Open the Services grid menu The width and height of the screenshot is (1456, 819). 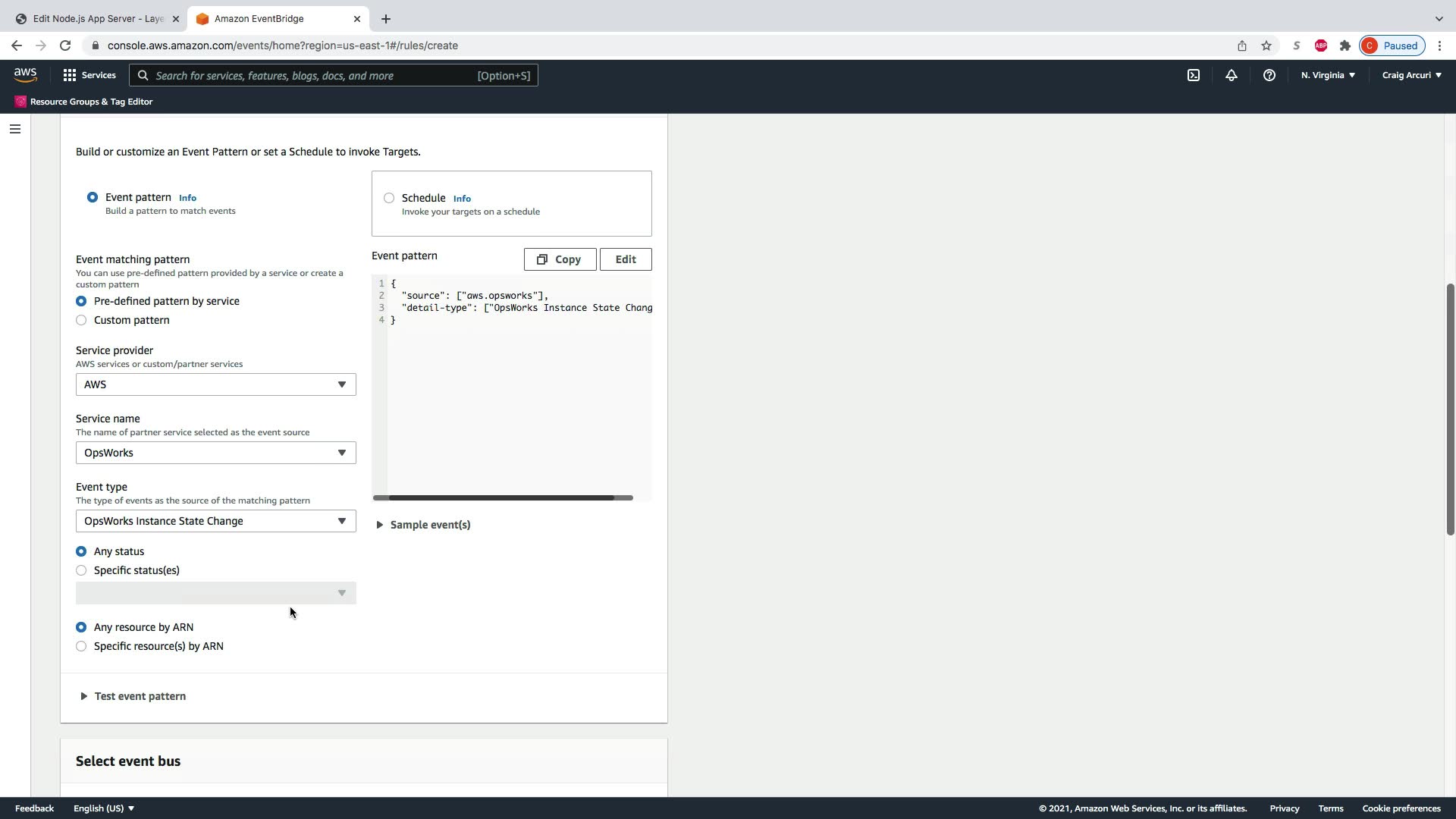tap(89, 75)
